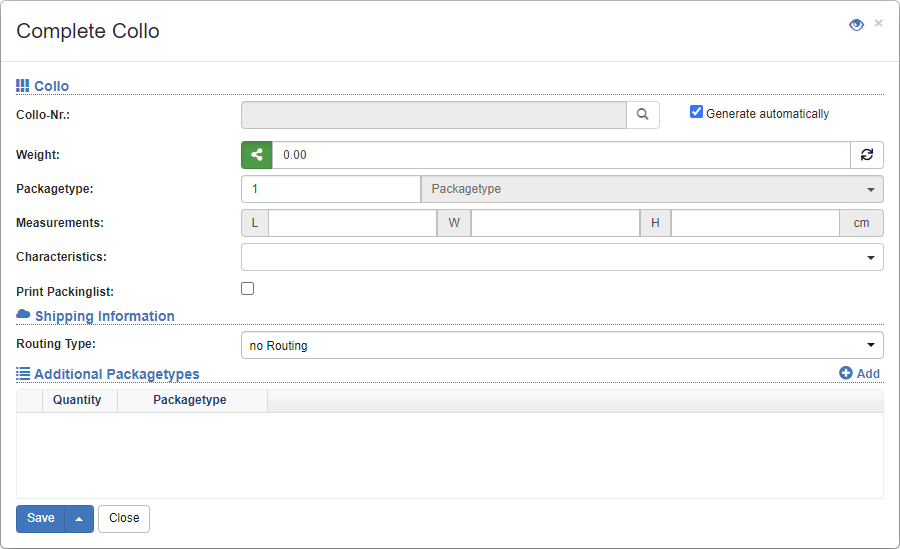Click the Length measurement input field
The height and width of the screenshot is (549, 900).
pyautogui.click(x=352, y=223)
